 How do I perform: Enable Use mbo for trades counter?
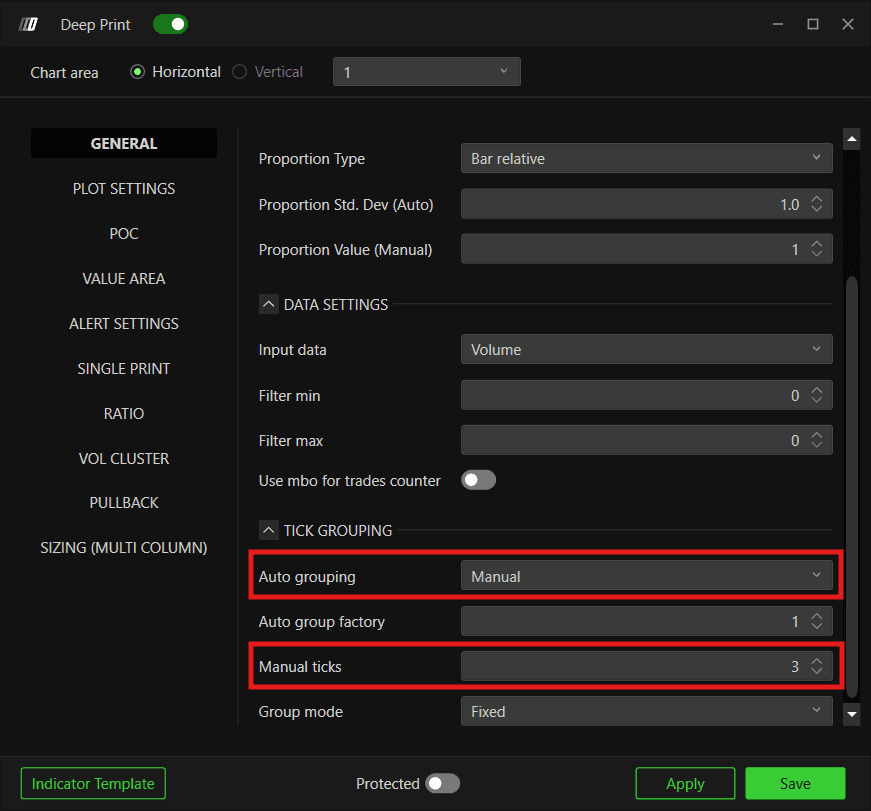tap(478, 480)
